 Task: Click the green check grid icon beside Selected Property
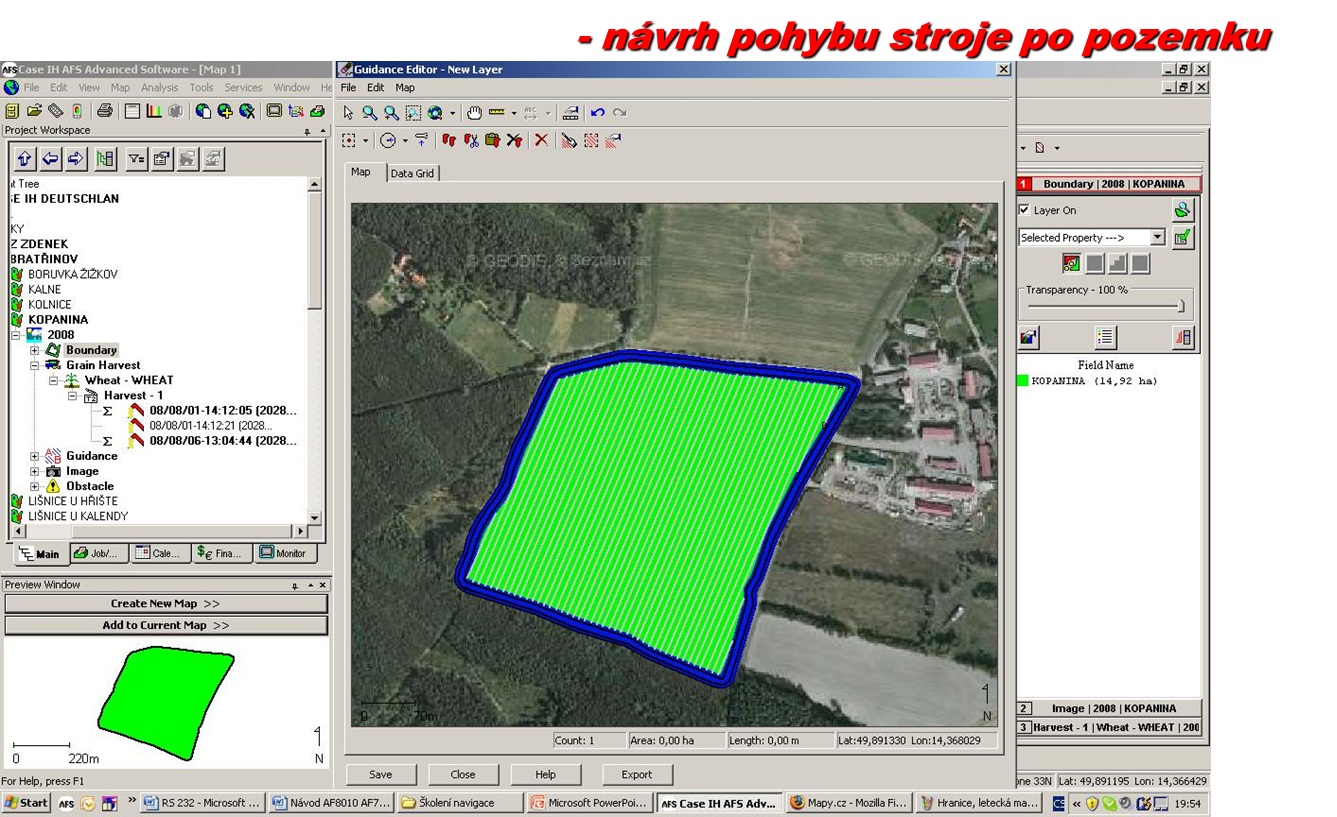click(x=1183, y=237)
